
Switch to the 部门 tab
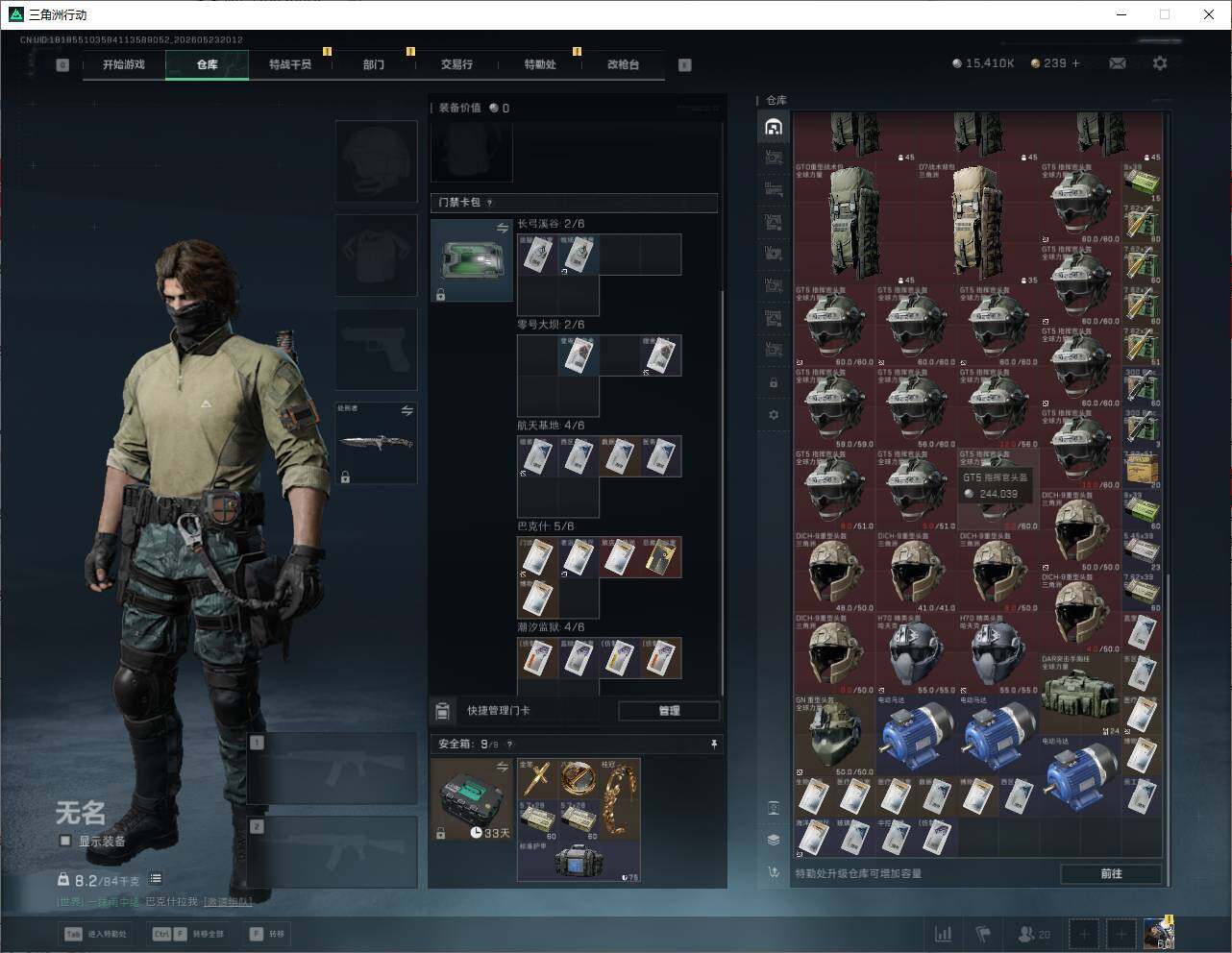pyautogui.click(x=374, y=64)
